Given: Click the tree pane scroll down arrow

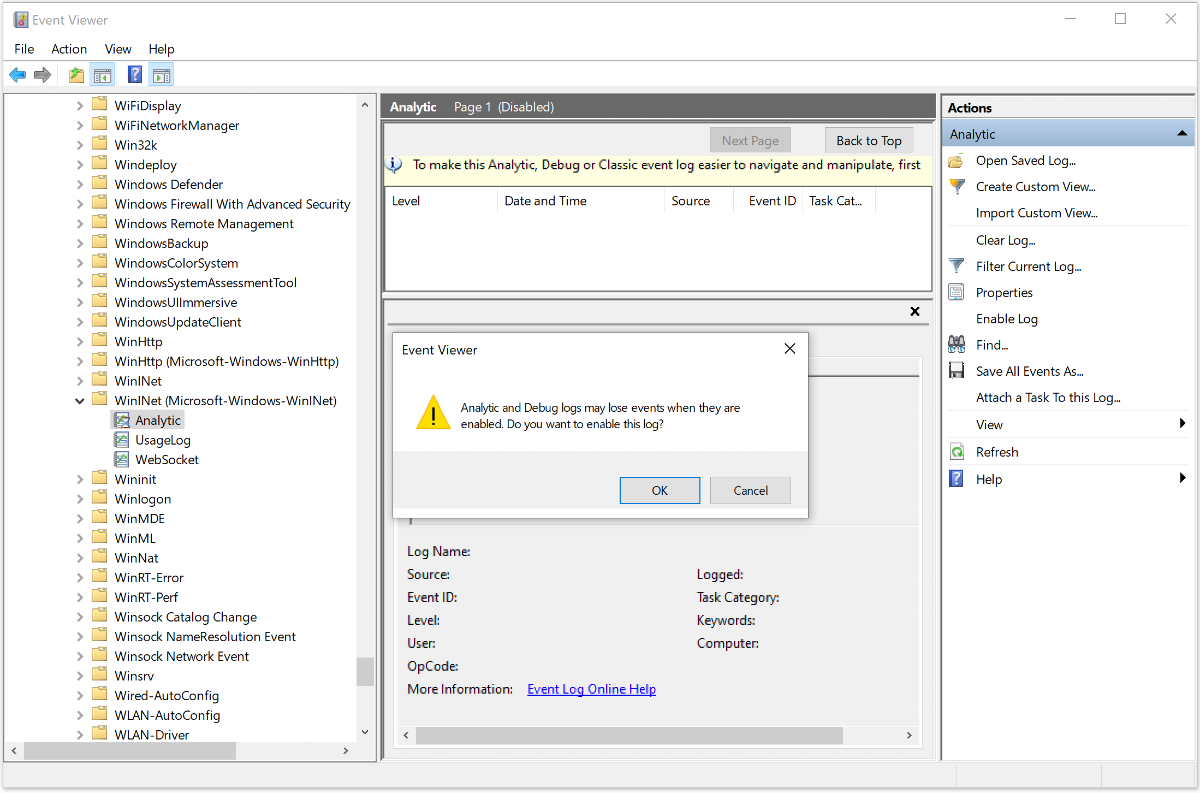Looking at the screenshot, I should pyautogui.click(x=365, y=733).
